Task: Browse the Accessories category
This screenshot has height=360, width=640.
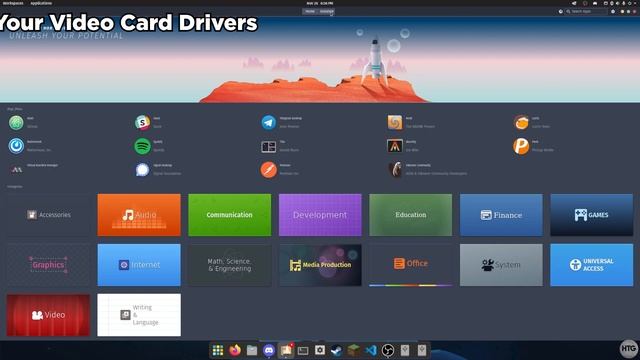Action: point(48,215)
